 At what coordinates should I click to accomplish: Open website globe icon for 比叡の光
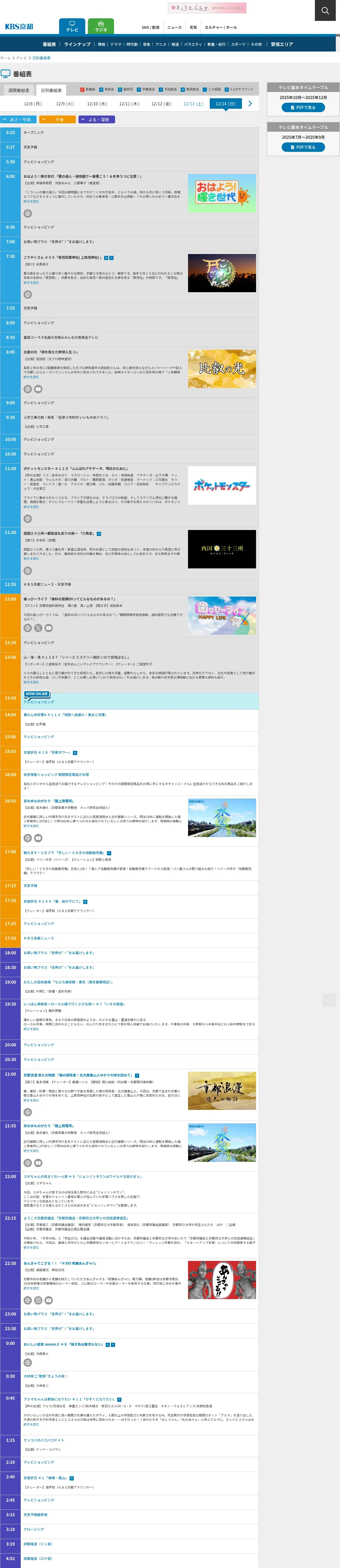pyautogui.click(x=27, y=389)
